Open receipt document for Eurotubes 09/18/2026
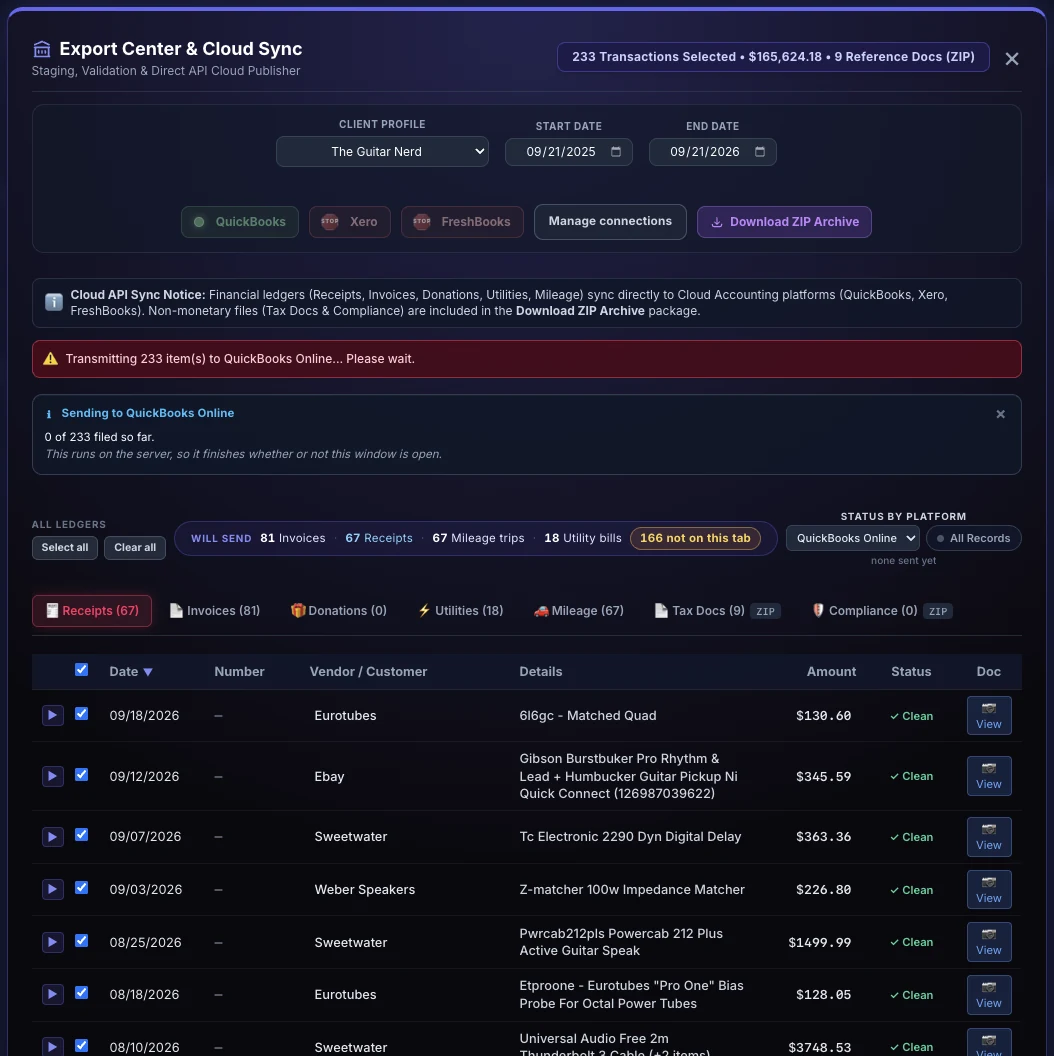The height and width of the screenshot is (1056, 1054). tap(989, 715)
